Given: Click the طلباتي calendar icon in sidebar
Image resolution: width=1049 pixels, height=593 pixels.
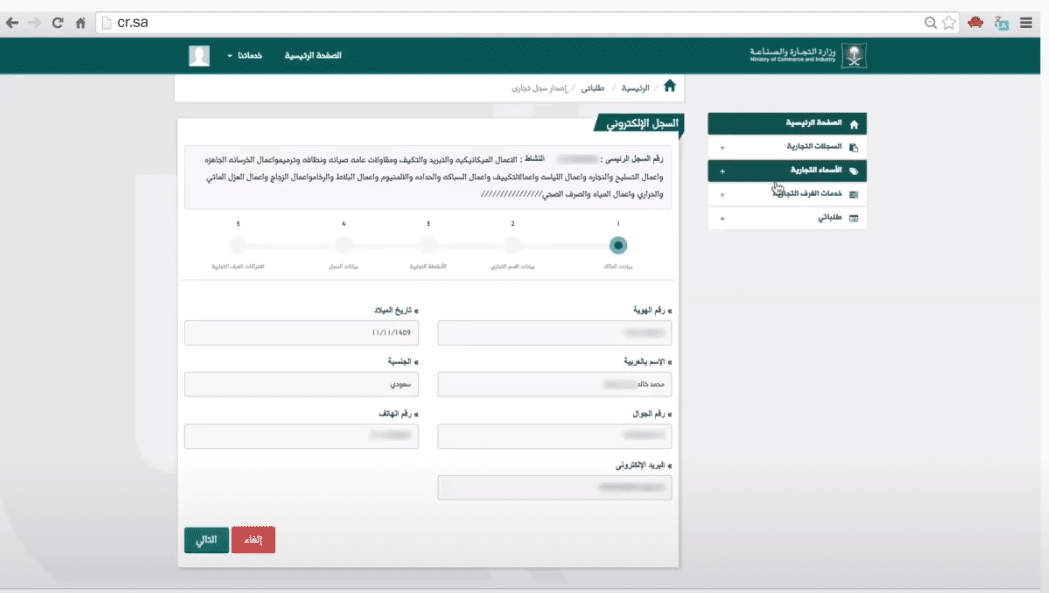Looking at the screenshot, I should click(x=854, y=218).
